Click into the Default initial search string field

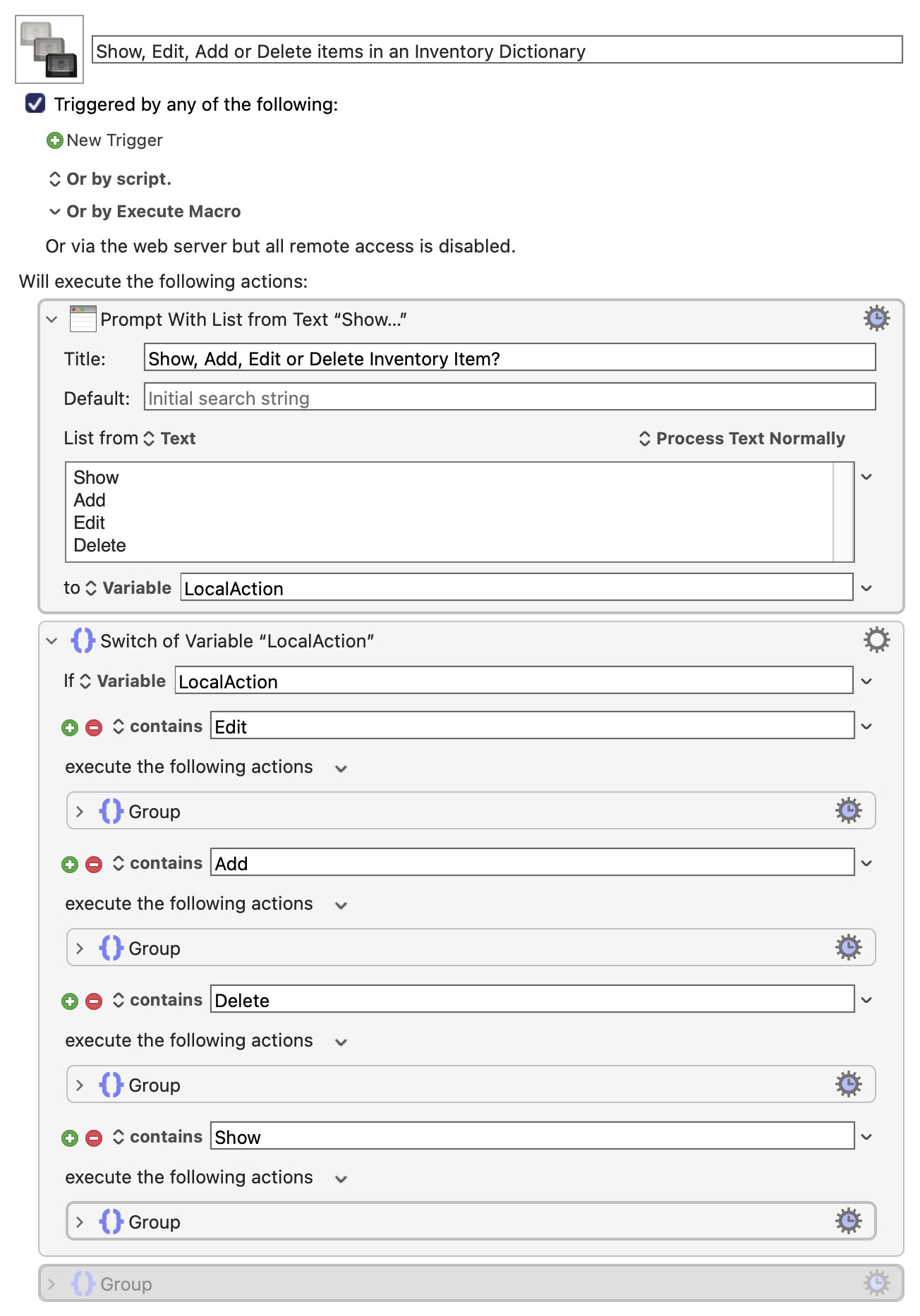pyautogui.click(x=509, y=398)
